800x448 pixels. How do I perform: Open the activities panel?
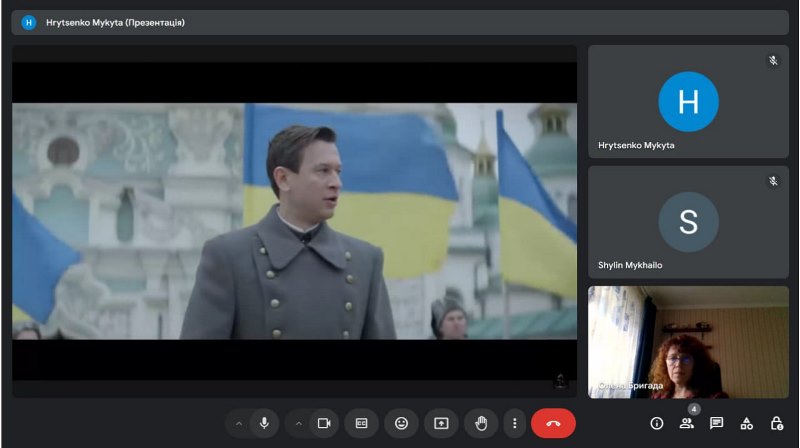[x=746, y=424]
